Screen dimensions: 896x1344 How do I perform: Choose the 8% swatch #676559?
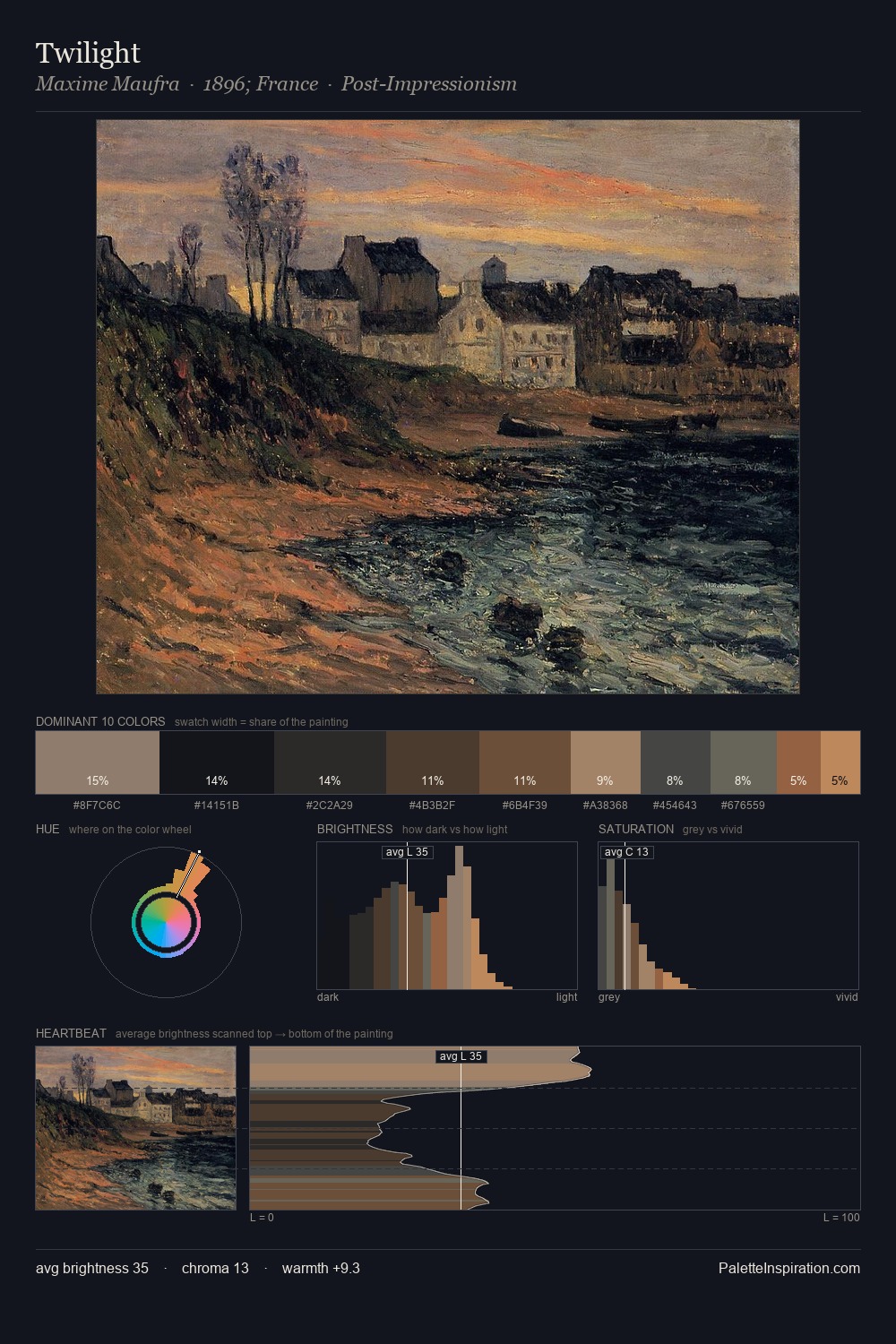point(744,762)
